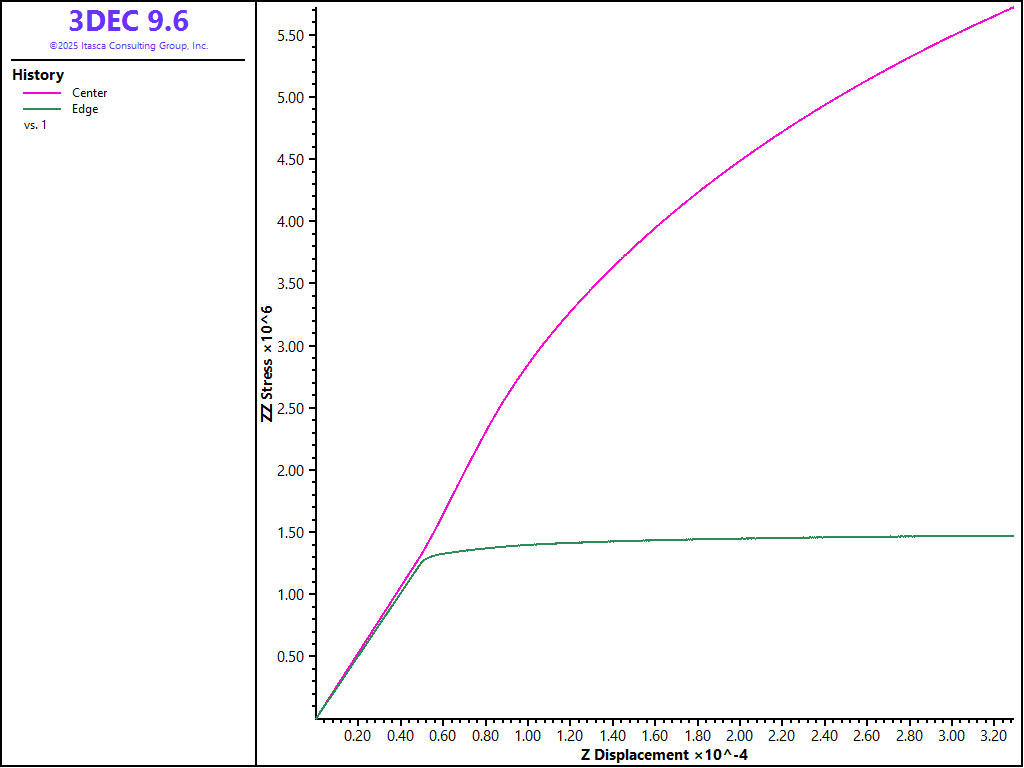The height and width of the screenshot is (768, 1024).
Task: Select the Edge legend label
Action: click(x=85, y=109)
